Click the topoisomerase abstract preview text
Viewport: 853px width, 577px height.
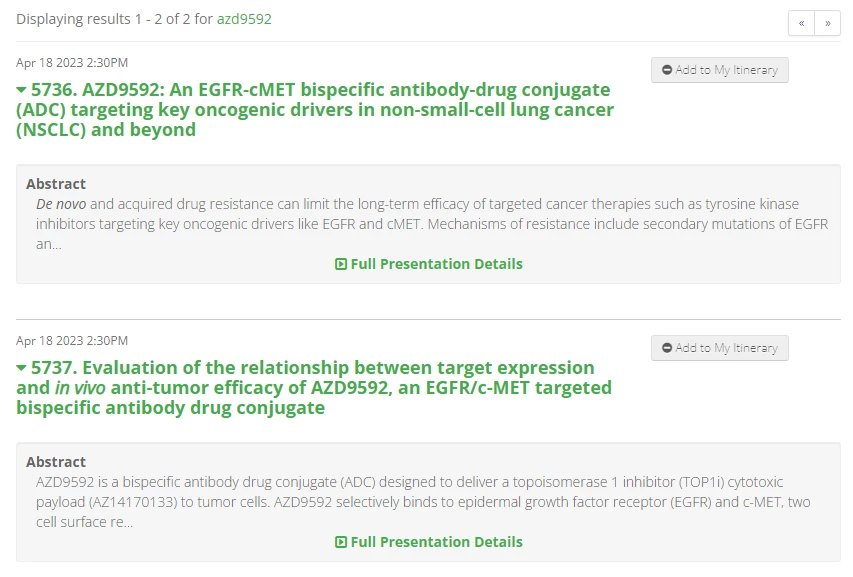[423, 502]
